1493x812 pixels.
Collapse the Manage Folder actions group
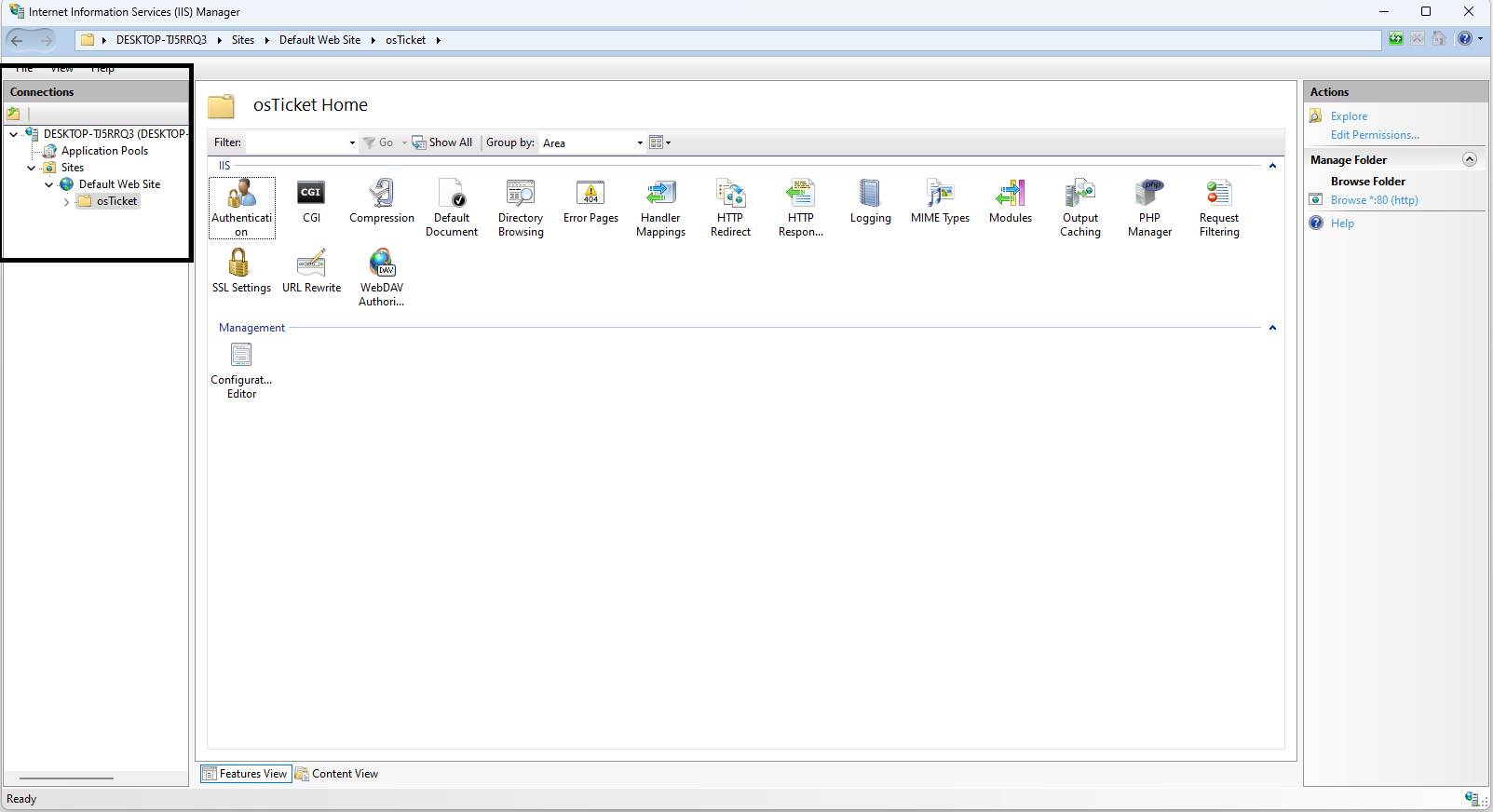[1470, 159]
